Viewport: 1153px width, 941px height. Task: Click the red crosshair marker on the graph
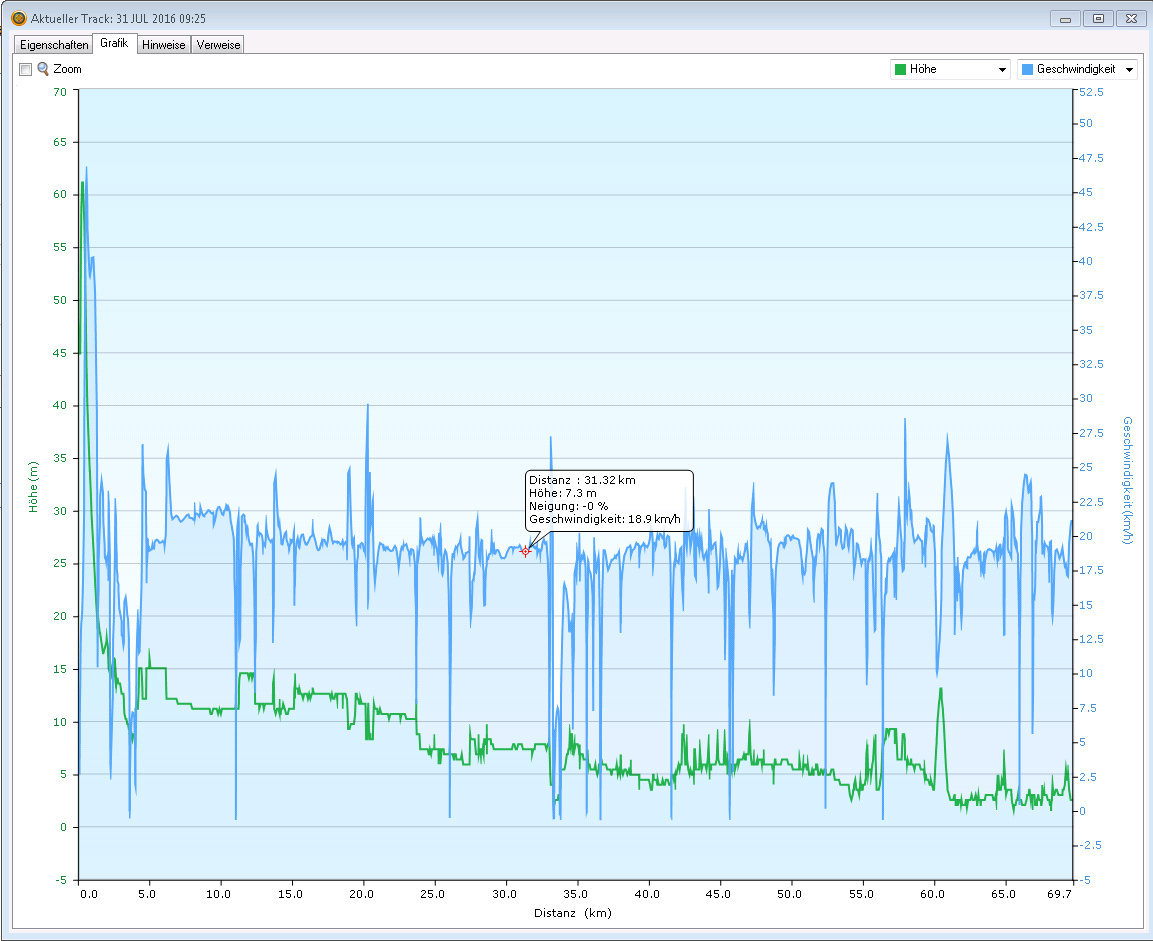(525, 551)
